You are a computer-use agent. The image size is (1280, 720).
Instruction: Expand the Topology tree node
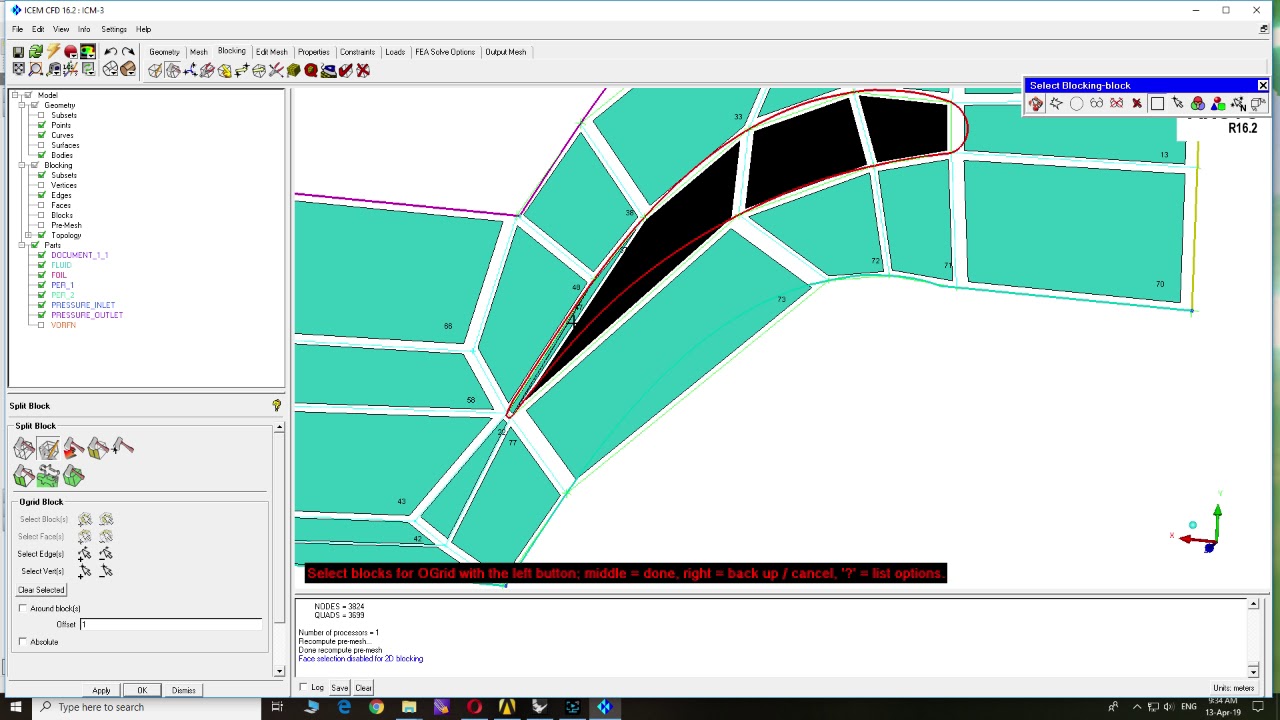(29, 235)
